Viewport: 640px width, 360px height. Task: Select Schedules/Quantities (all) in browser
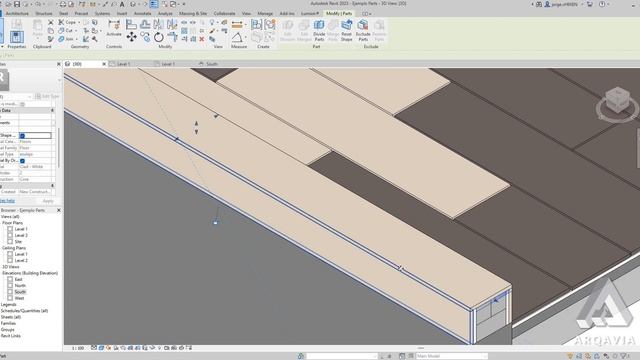click(x=24, y=311)
